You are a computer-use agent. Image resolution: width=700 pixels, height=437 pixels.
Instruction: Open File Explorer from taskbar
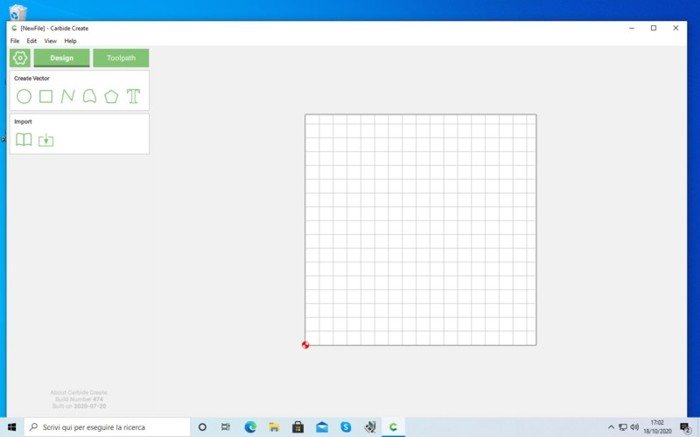point(274,427)
